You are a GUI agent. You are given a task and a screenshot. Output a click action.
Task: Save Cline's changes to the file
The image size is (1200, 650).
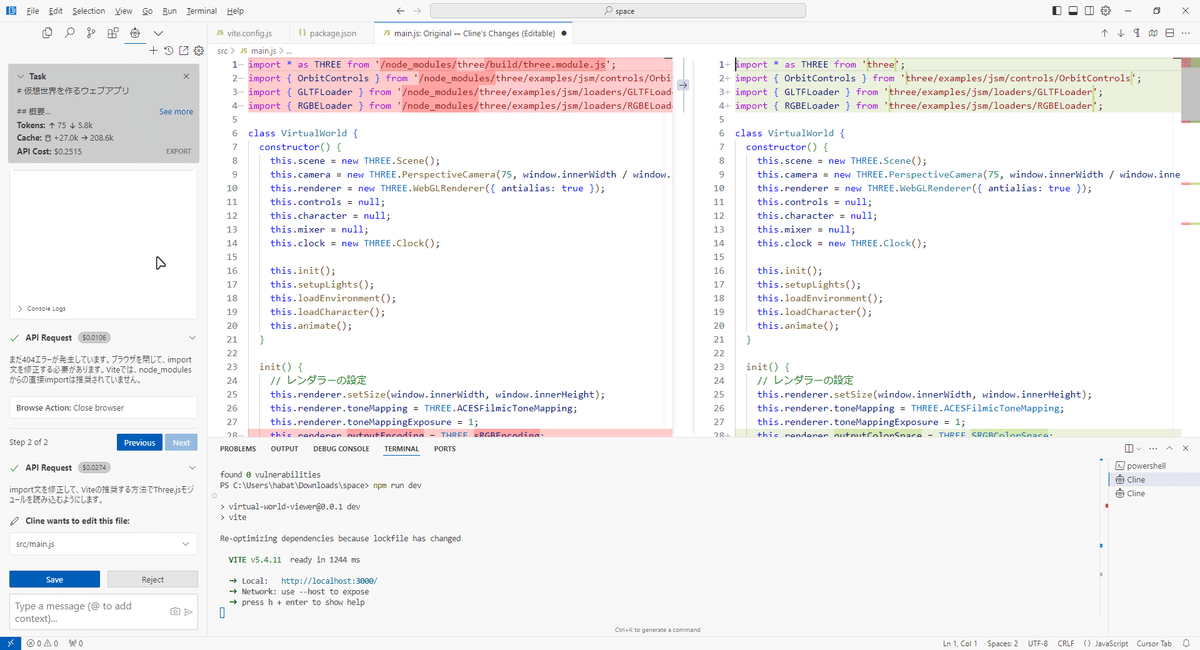54,579
